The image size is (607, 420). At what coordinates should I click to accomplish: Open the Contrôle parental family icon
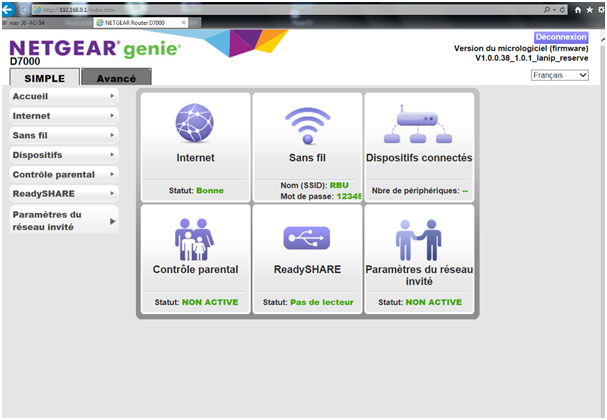pos(194,240)
